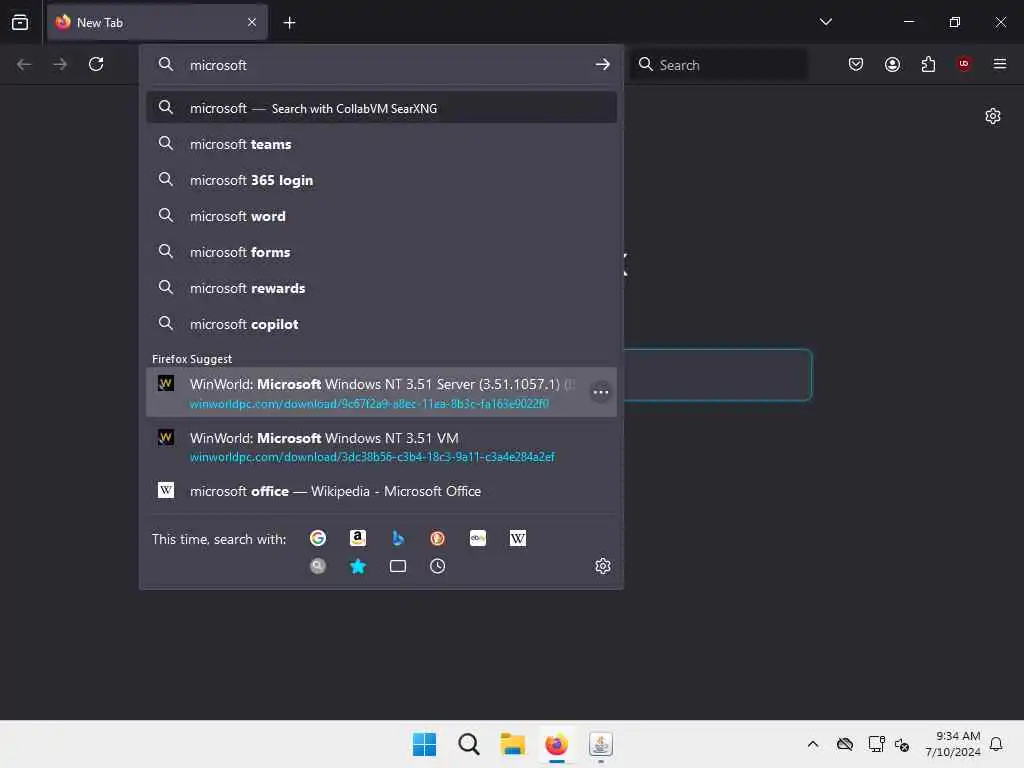Open search settings gear in suggestions panel
This screenshot has width=1024, height=768.
603,566
